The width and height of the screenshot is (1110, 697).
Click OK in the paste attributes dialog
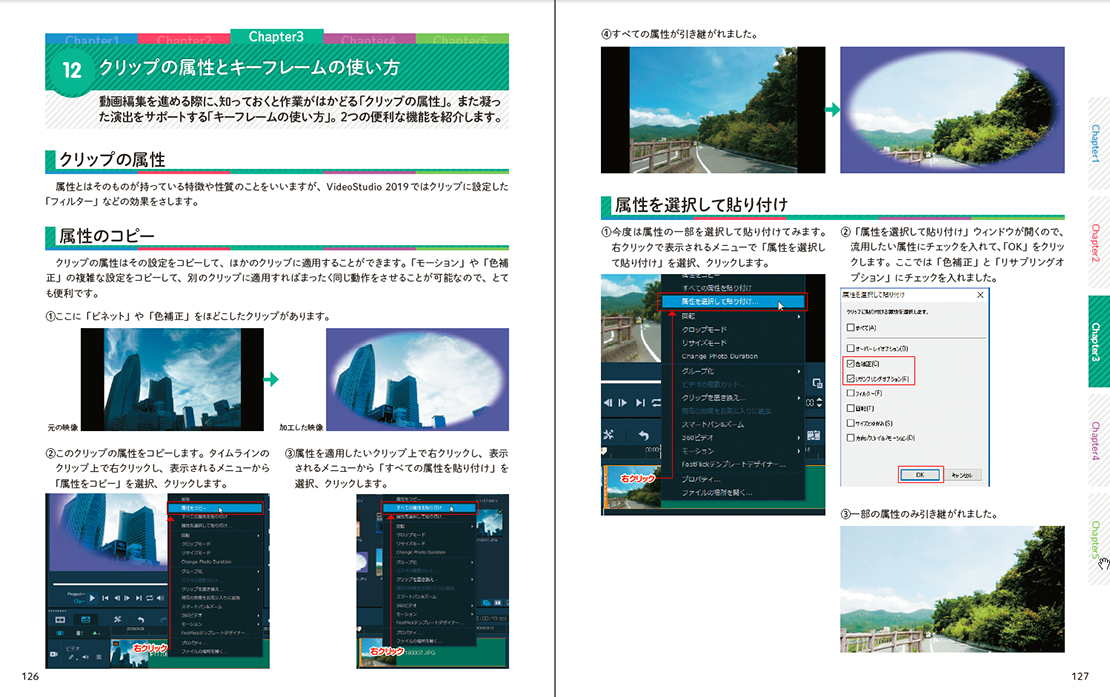(919, 474)
